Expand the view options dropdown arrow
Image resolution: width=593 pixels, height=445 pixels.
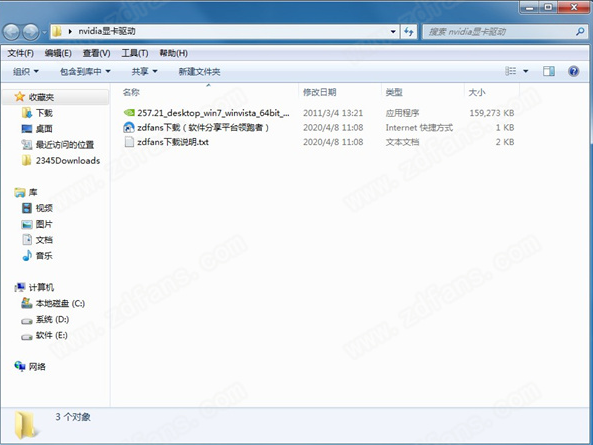pos(526,71)
